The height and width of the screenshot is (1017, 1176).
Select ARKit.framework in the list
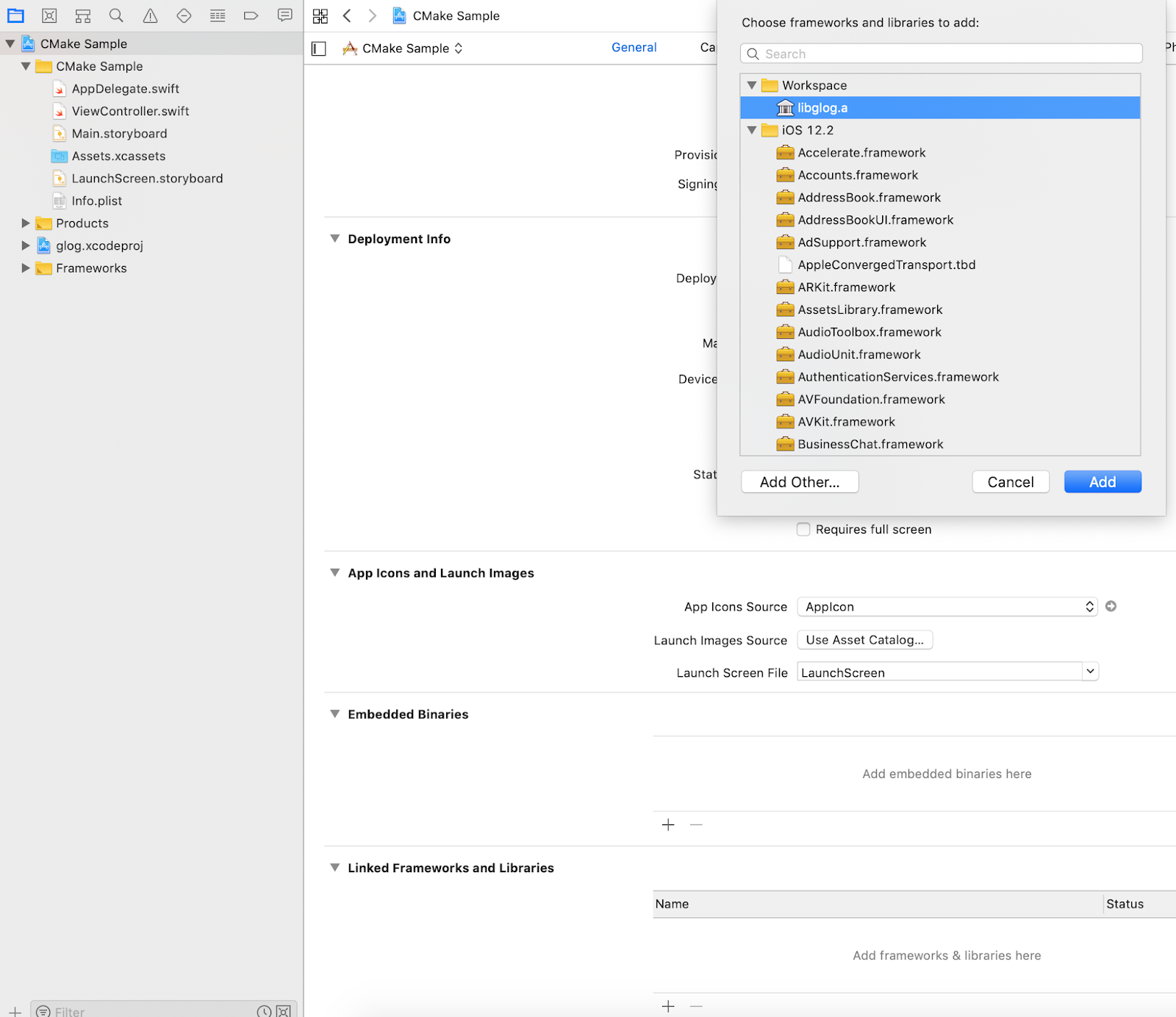(x=940, y=287)
